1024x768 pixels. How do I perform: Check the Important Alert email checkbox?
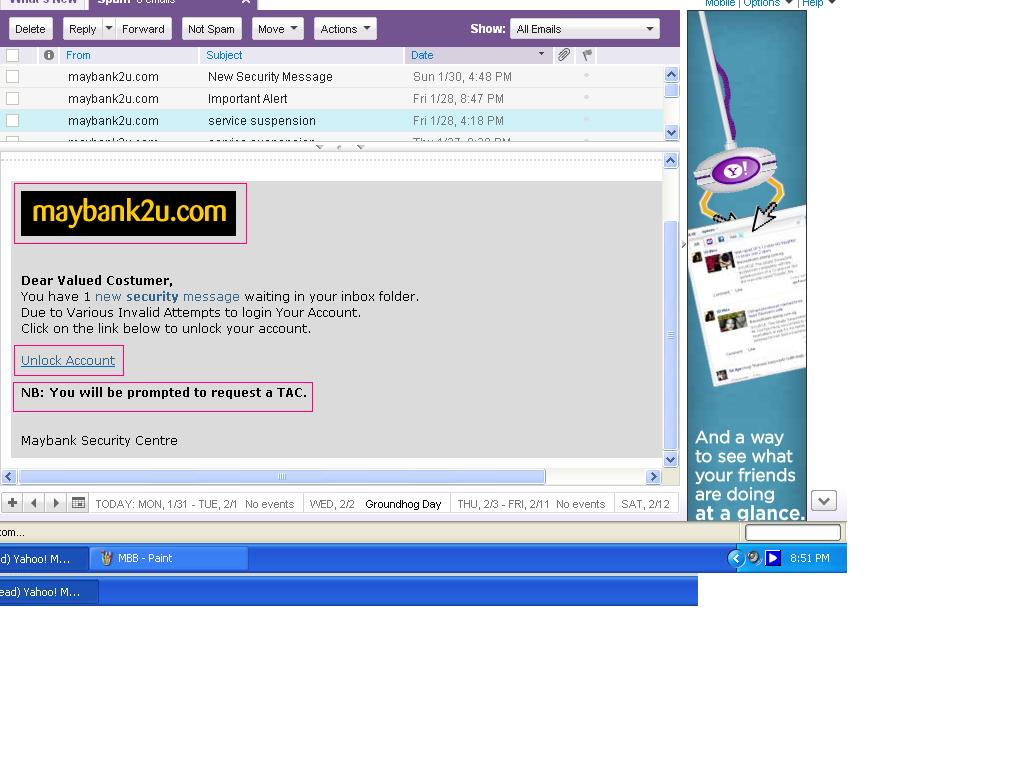point(12,99)
